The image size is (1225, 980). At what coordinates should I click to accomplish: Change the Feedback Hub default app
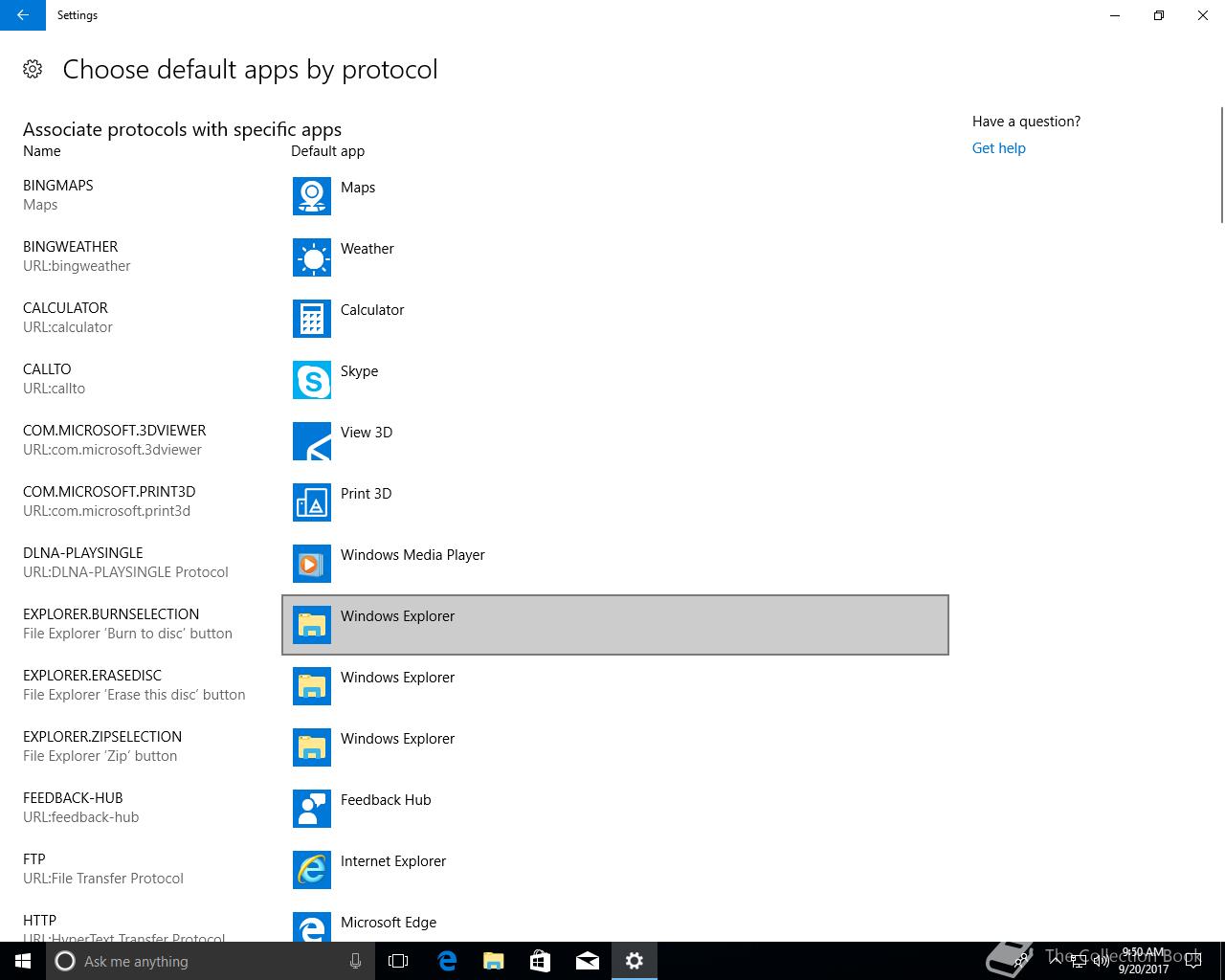point(615,809)
